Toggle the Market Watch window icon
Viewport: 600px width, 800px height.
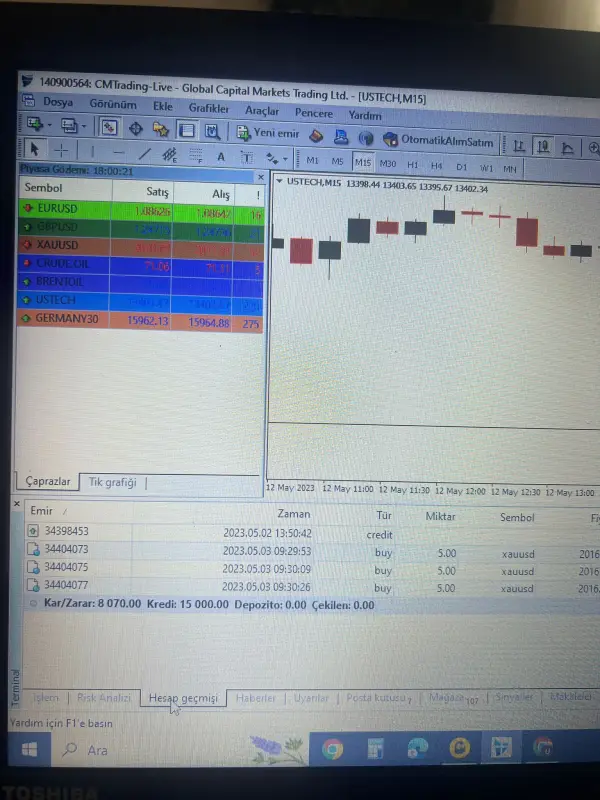(108, 127)
